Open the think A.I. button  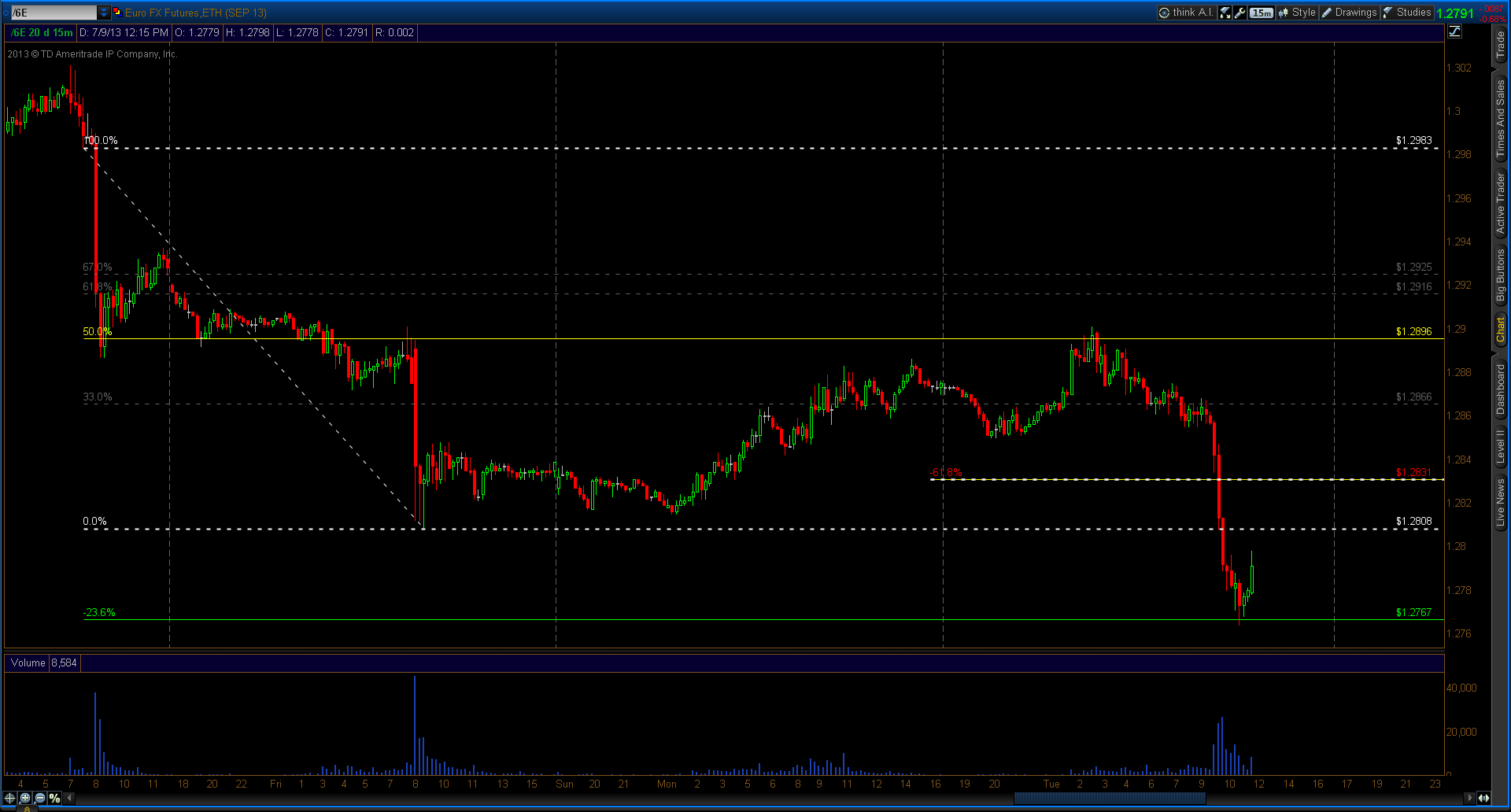click(1187, 13)
